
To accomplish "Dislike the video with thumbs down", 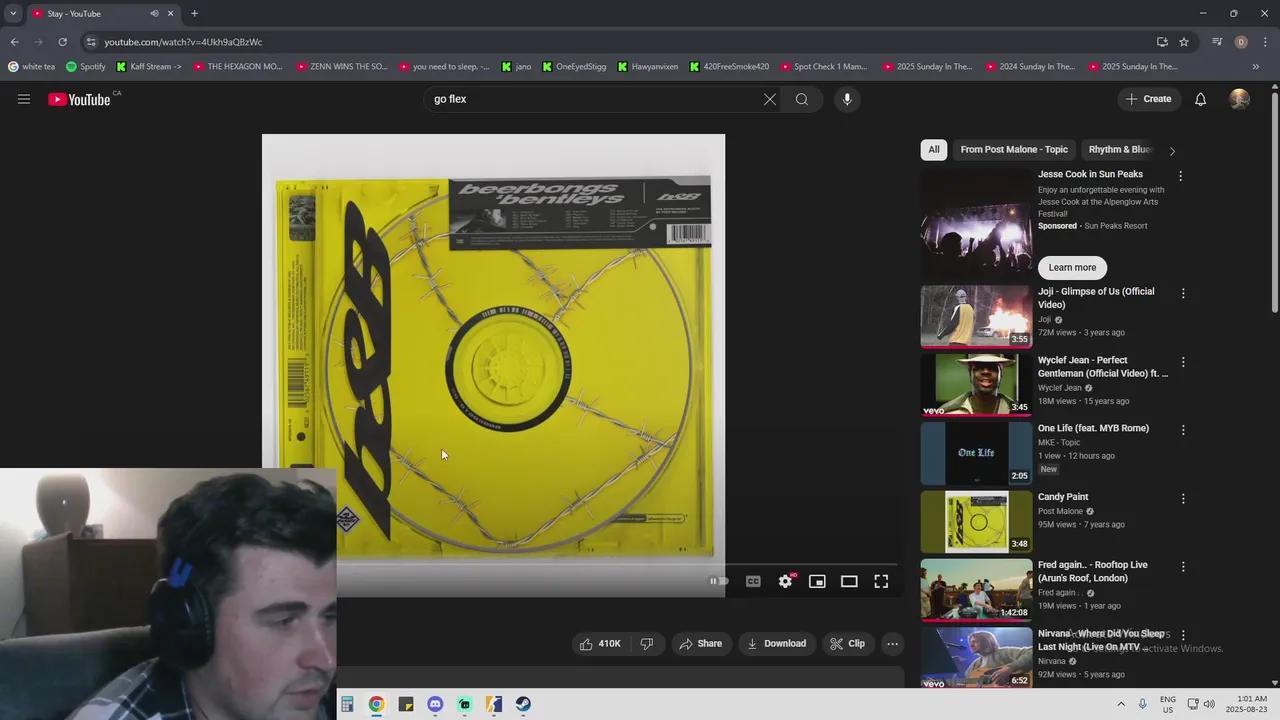I will click(x=646, y=644).
